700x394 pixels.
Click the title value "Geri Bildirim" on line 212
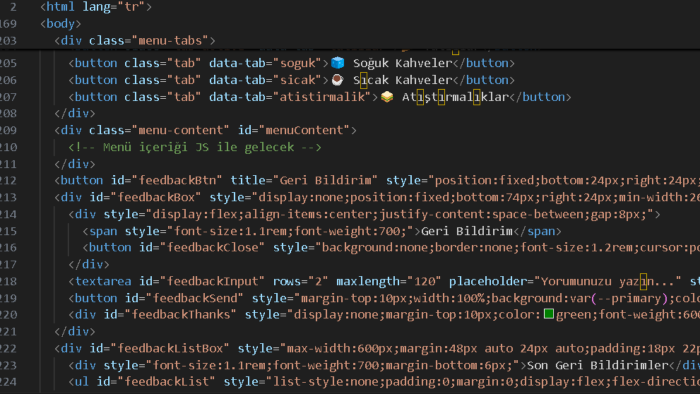(x=325, y=180)
